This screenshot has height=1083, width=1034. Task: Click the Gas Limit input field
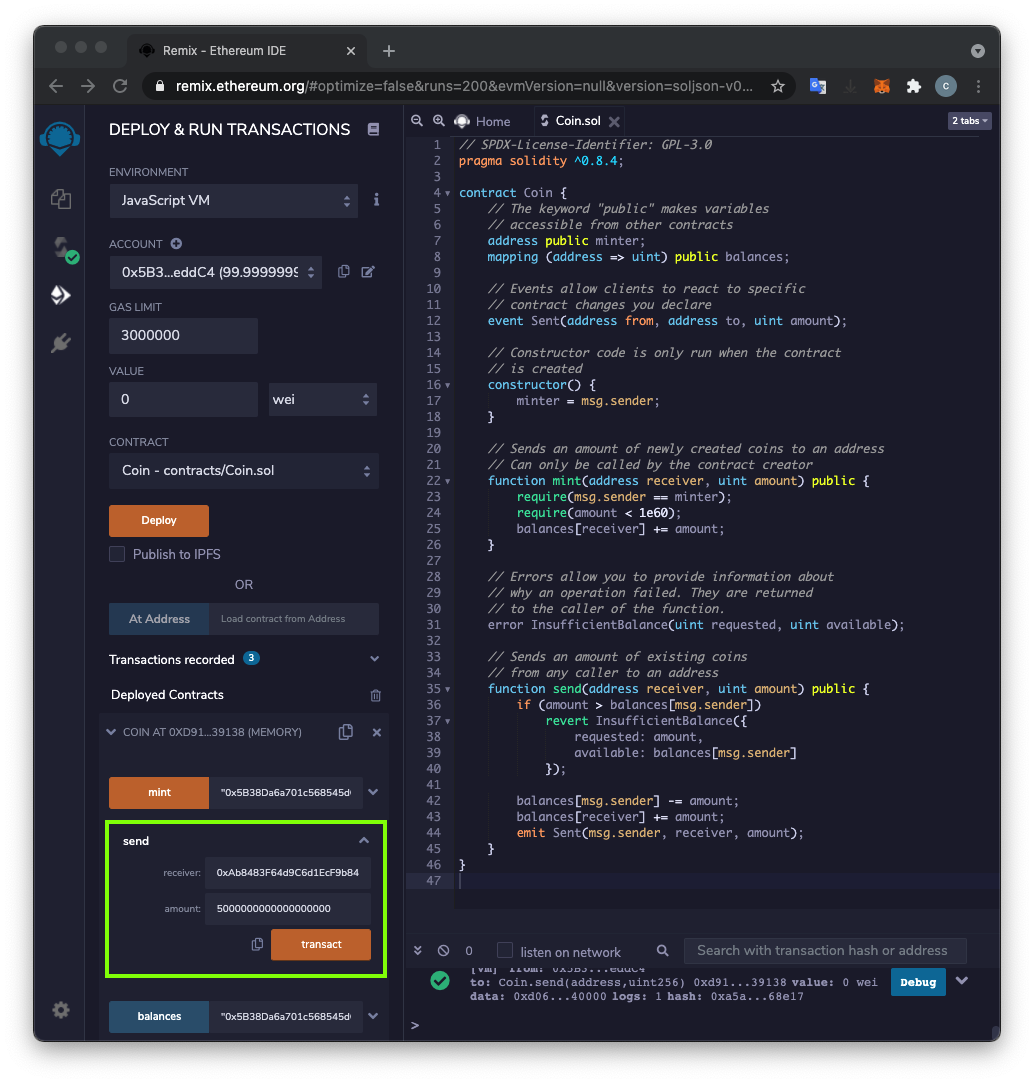point(183,335)
